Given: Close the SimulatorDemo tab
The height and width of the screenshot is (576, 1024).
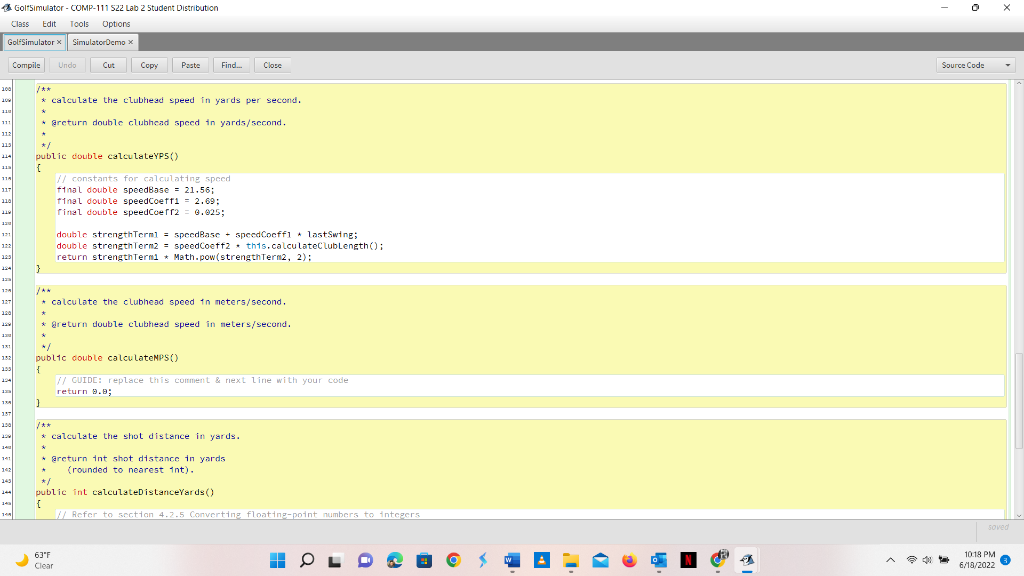Looking at the screenshot, I should [131, 42].
